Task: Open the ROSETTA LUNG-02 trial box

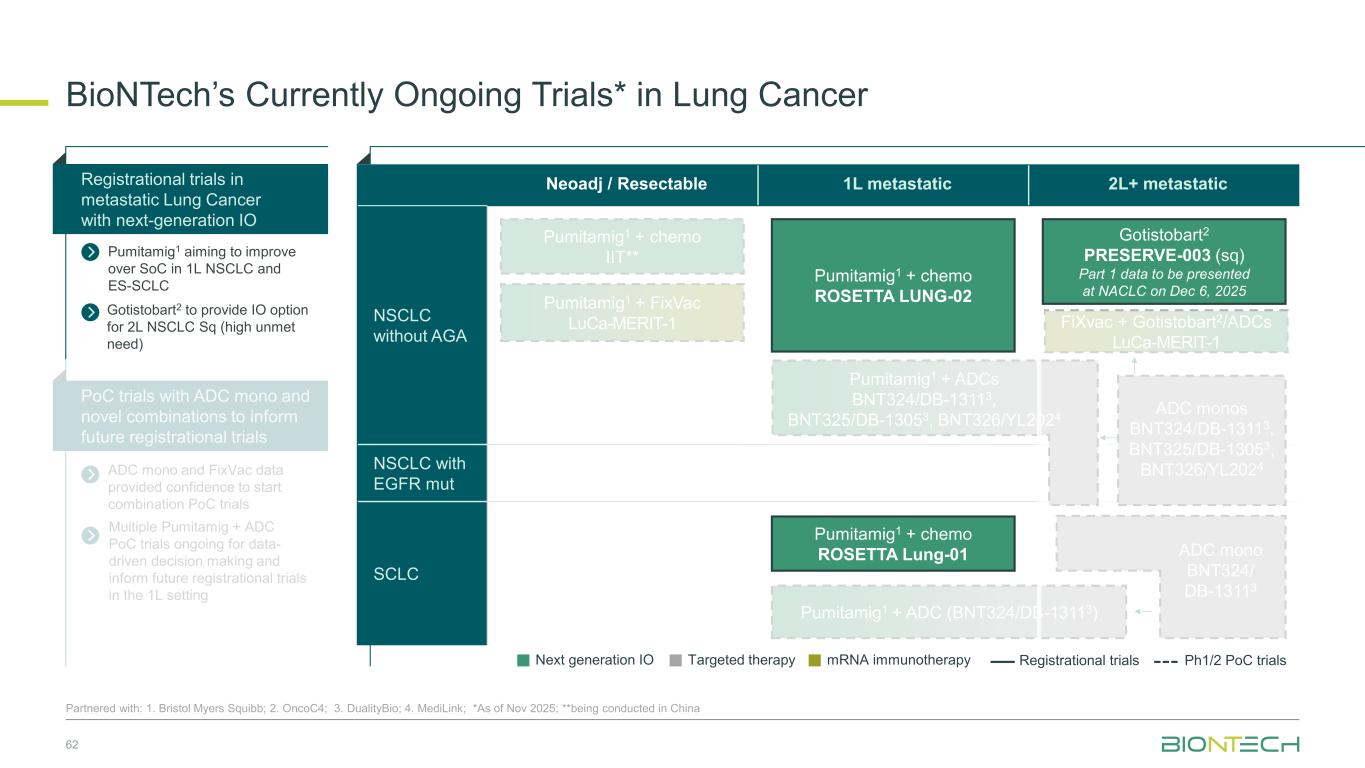Action: (893, 285)
